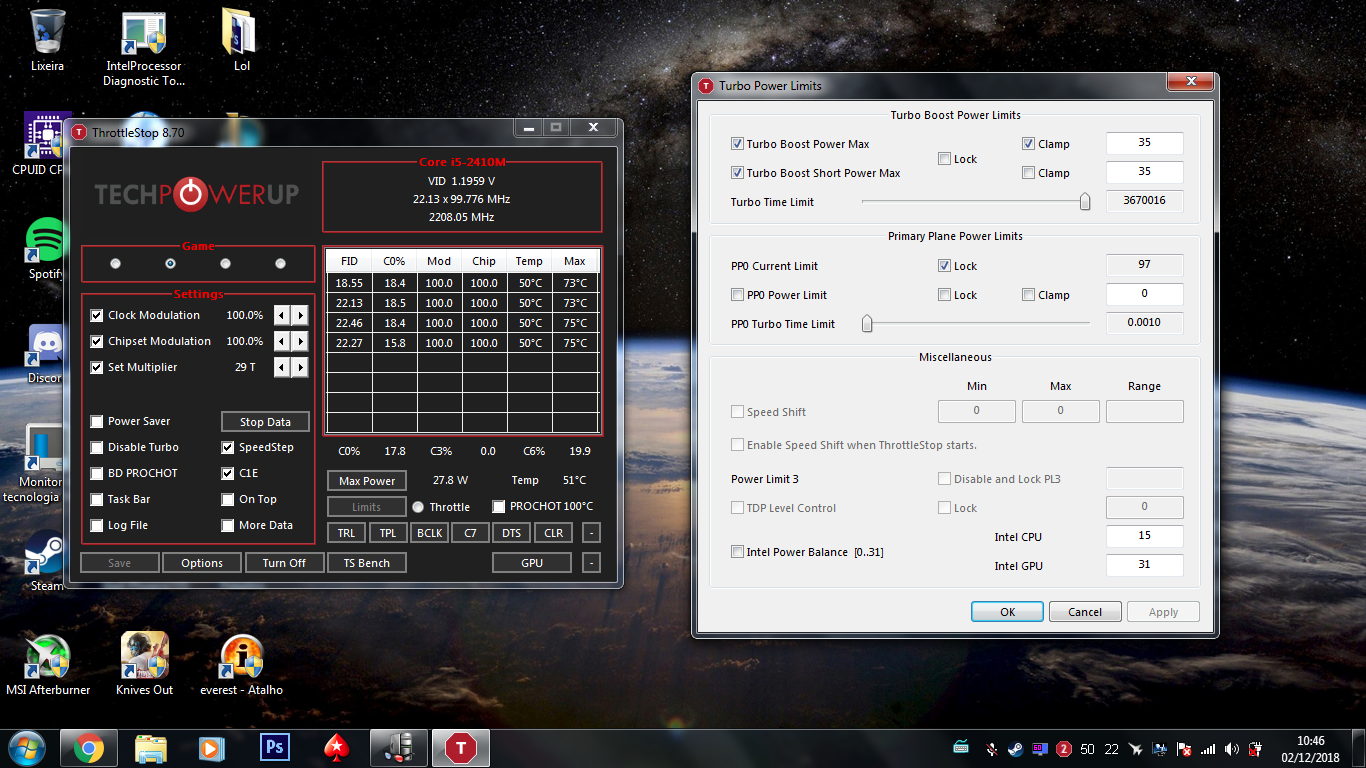The width and height of the screenshot is (1366, 768).
Task: Open the C7 button
Action: 470,533
